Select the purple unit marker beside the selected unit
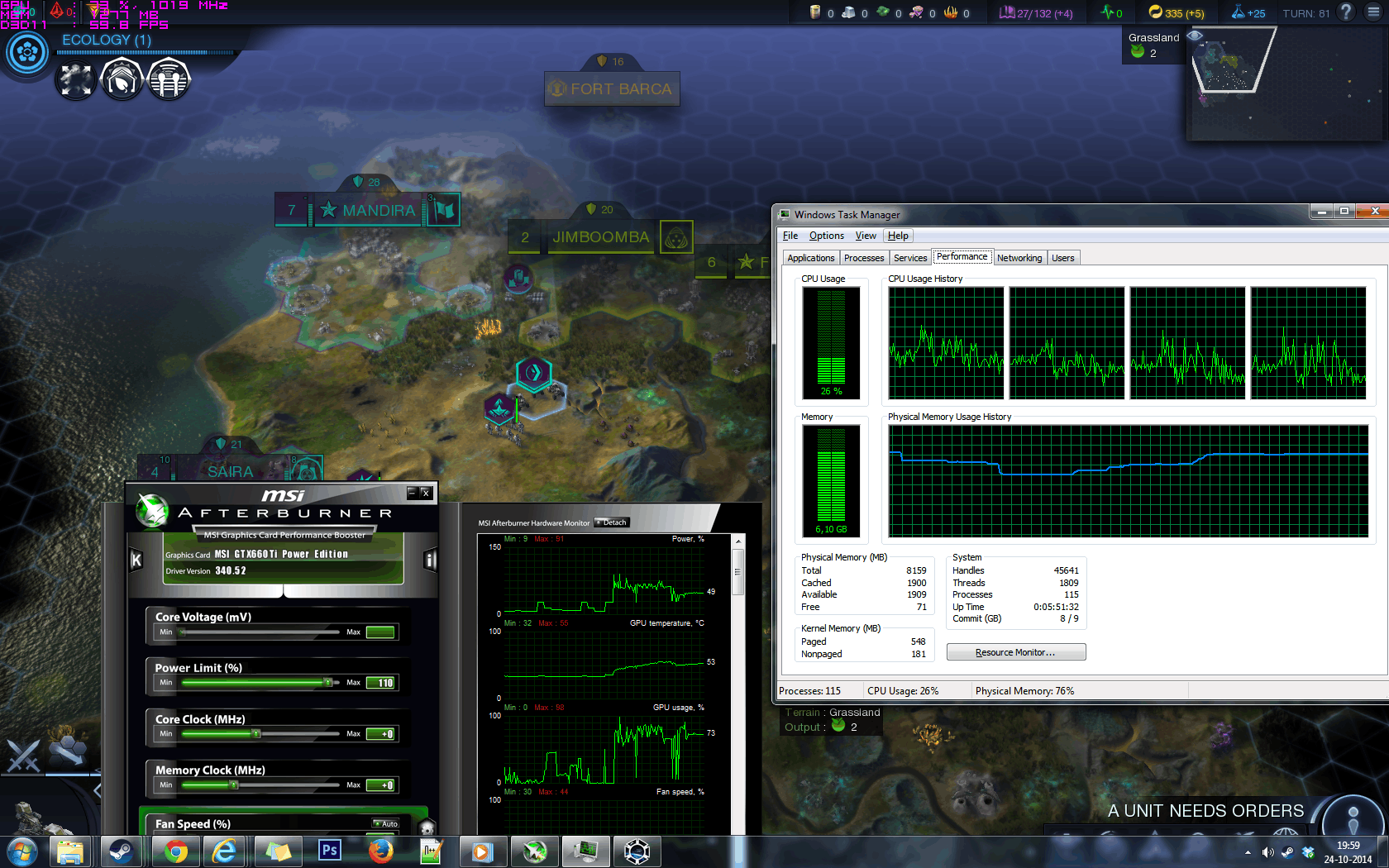The image size is (1389, 868). pos(499,408)
